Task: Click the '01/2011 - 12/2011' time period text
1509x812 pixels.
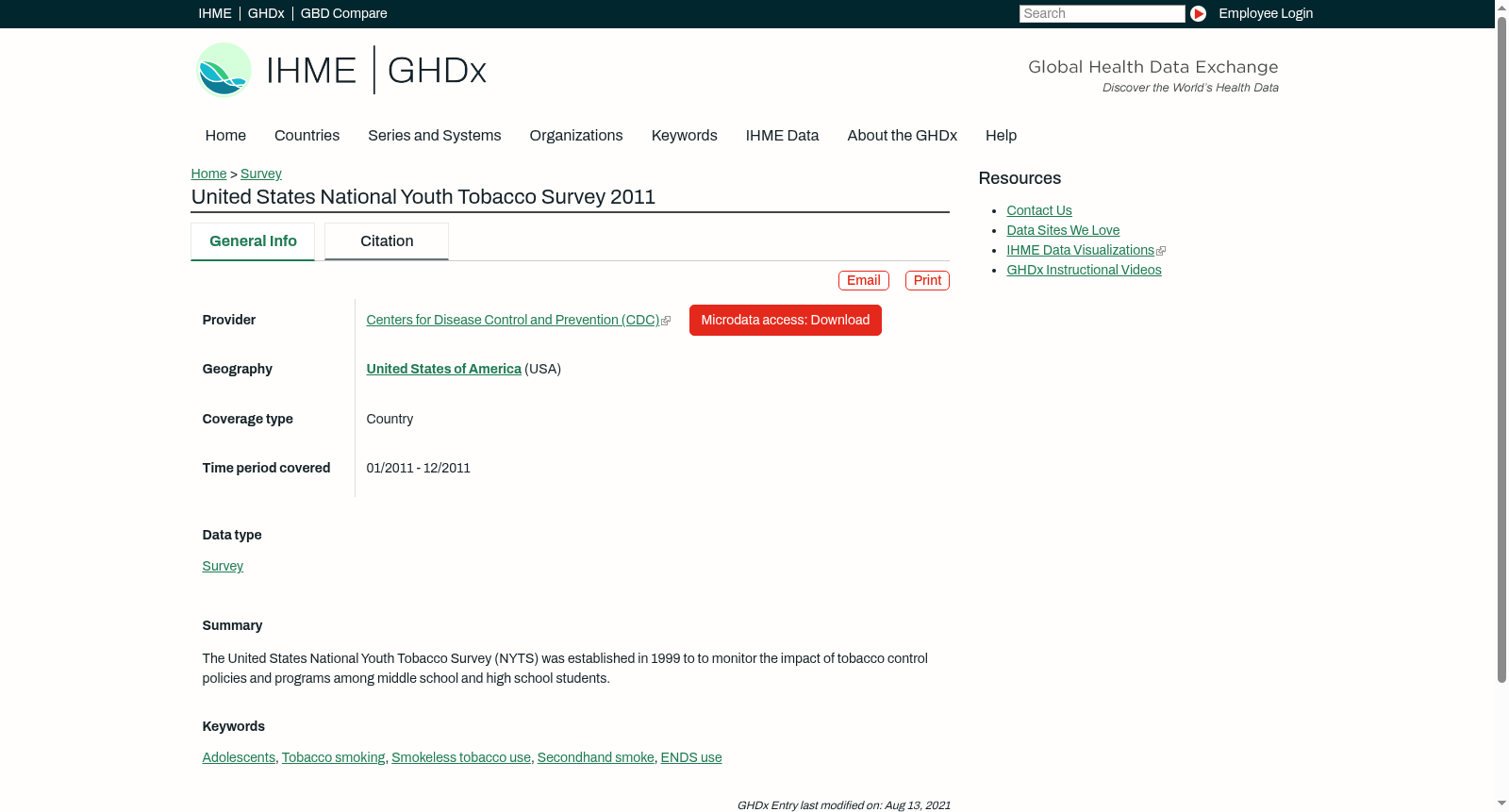Action: tap(419, 468)
